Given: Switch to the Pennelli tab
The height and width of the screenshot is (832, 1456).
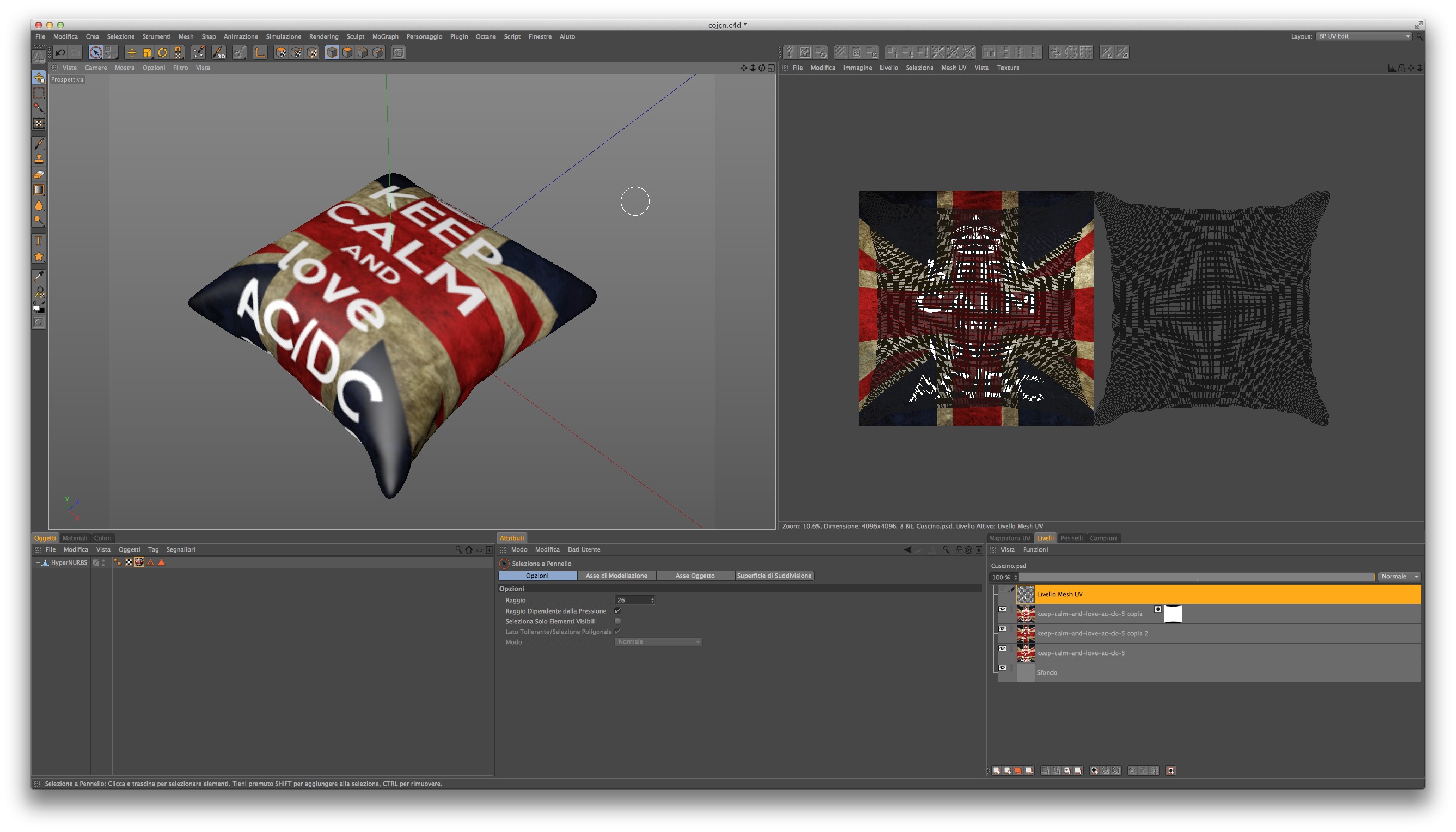Looking at the screenshot, I should pyautogui.click(x=1072, y=539).
